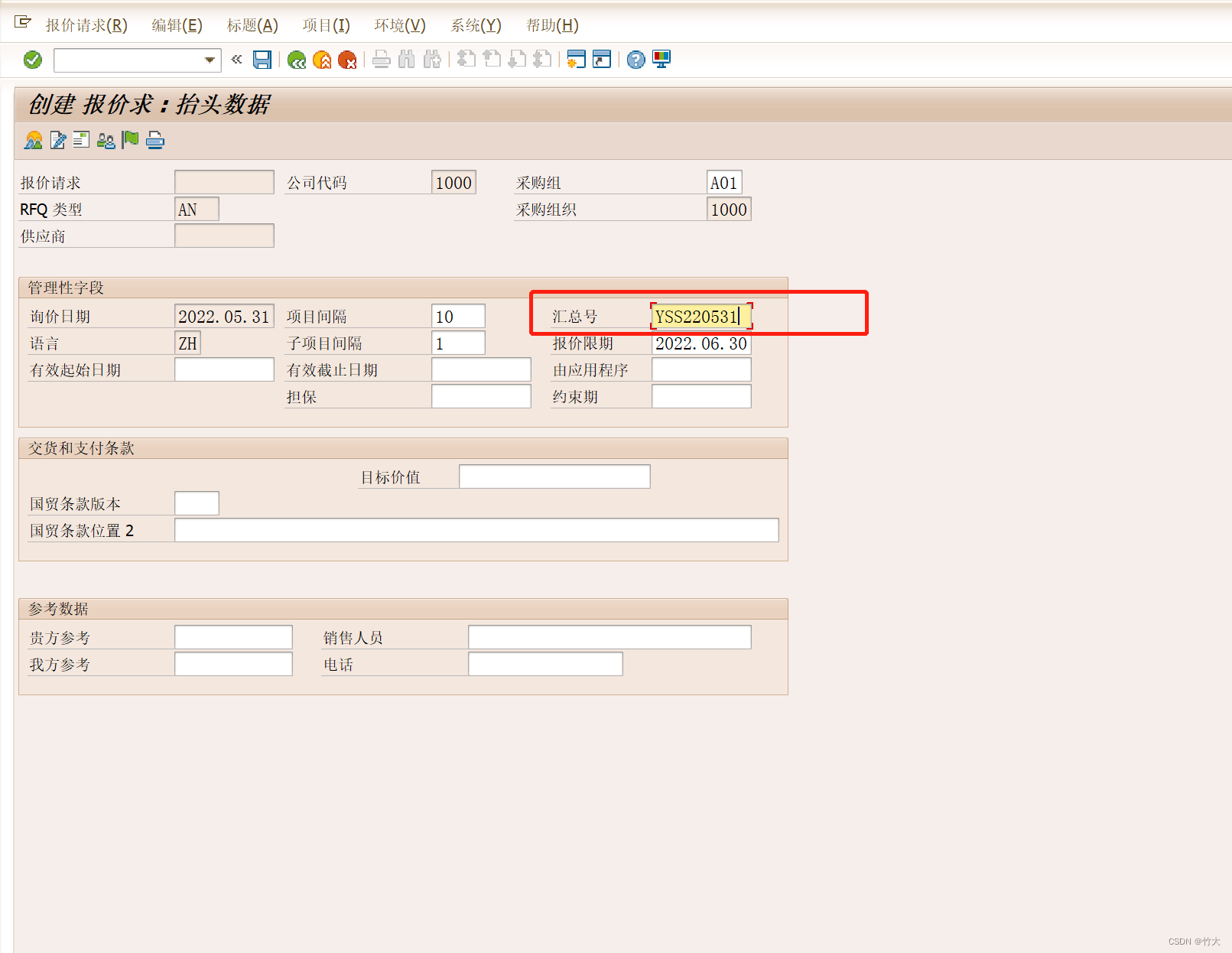
Task: Click the 销售人员 input field
Action: tap(609, 637)
